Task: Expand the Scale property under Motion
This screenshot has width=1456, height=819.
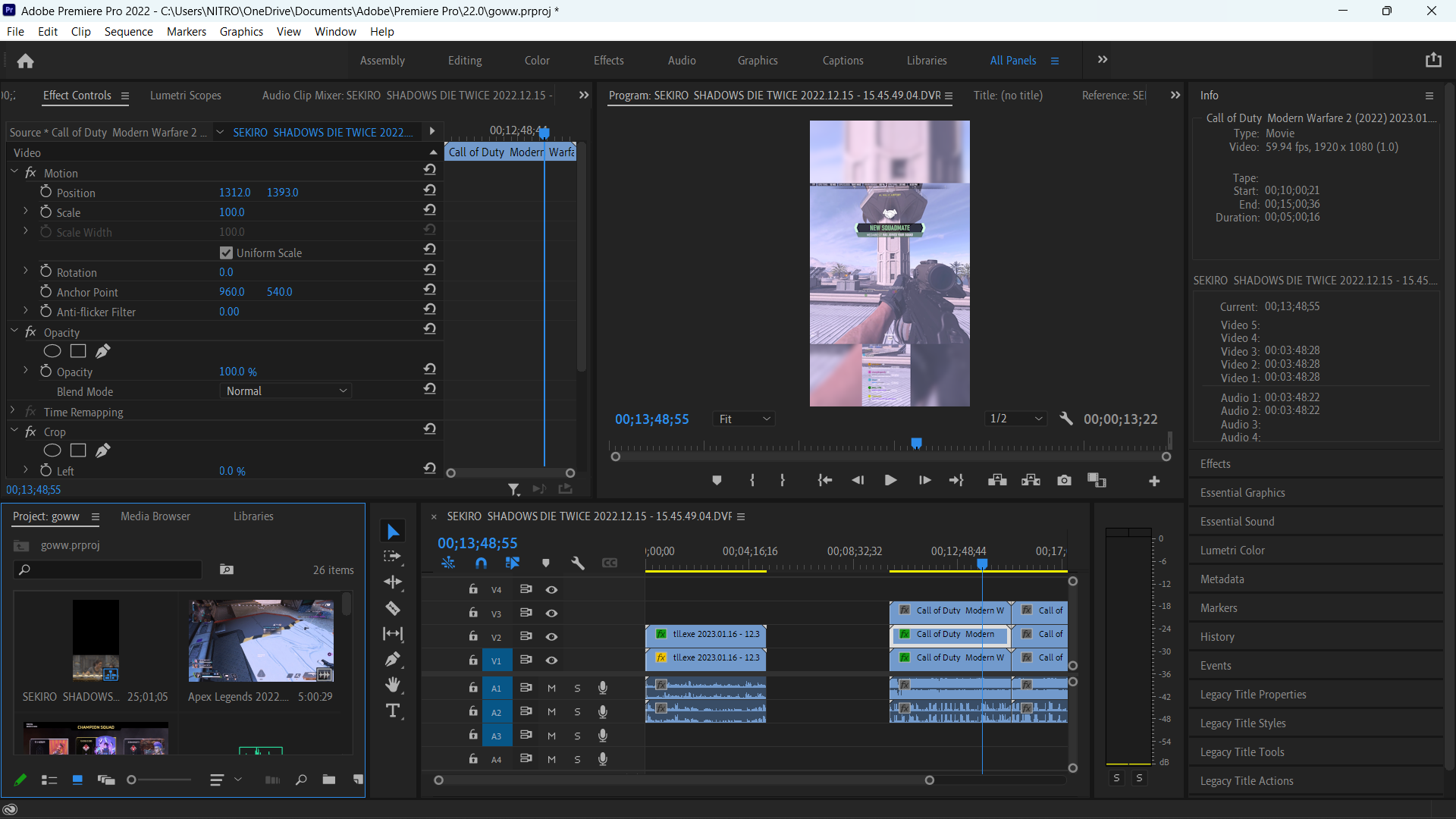Action: click(25, 212)
